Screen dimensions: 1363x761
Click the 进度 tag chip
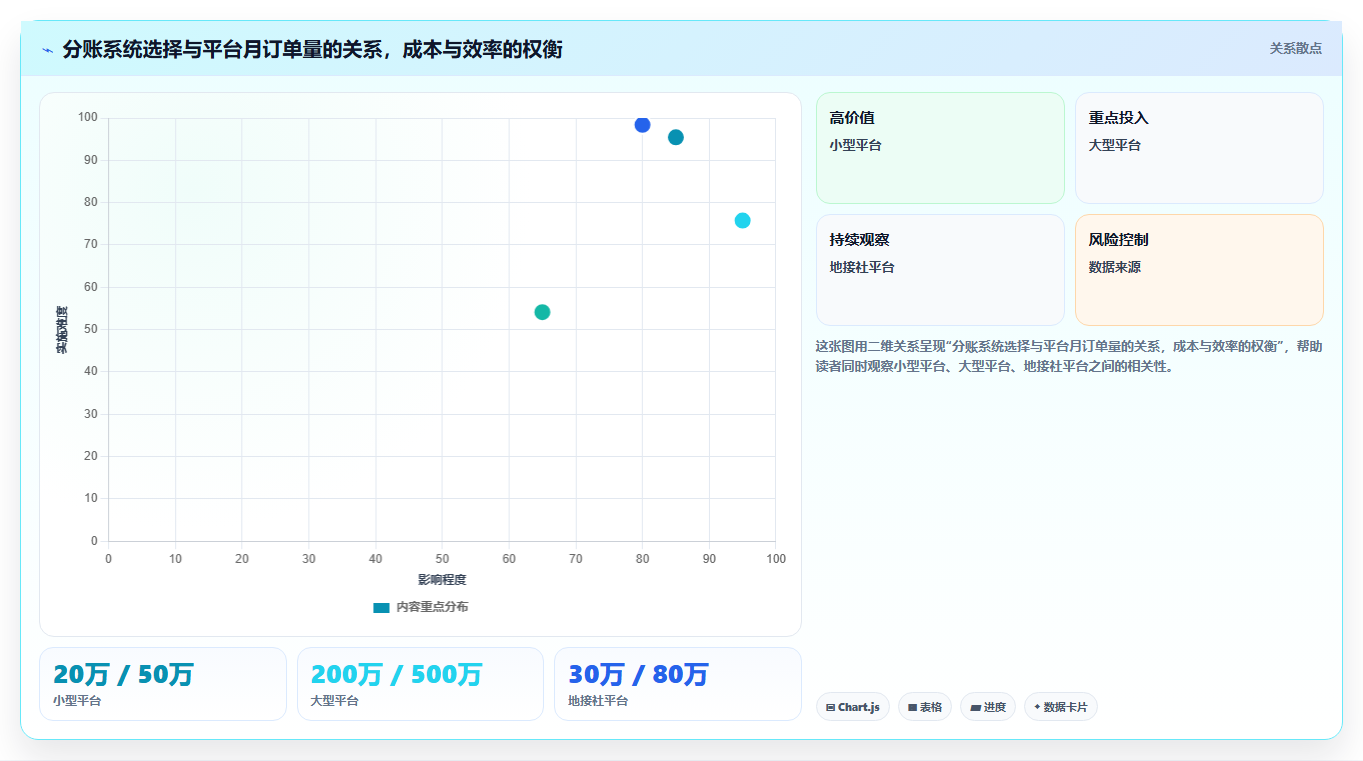click(988, 707)
